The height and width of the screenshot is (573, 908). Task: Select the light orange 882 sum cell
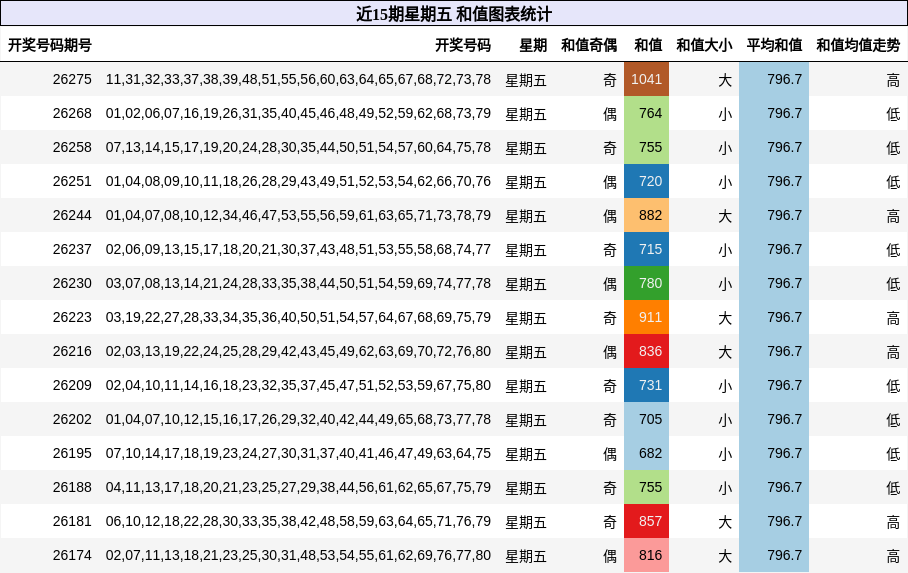pyautogui.click(x=646, y=216)
